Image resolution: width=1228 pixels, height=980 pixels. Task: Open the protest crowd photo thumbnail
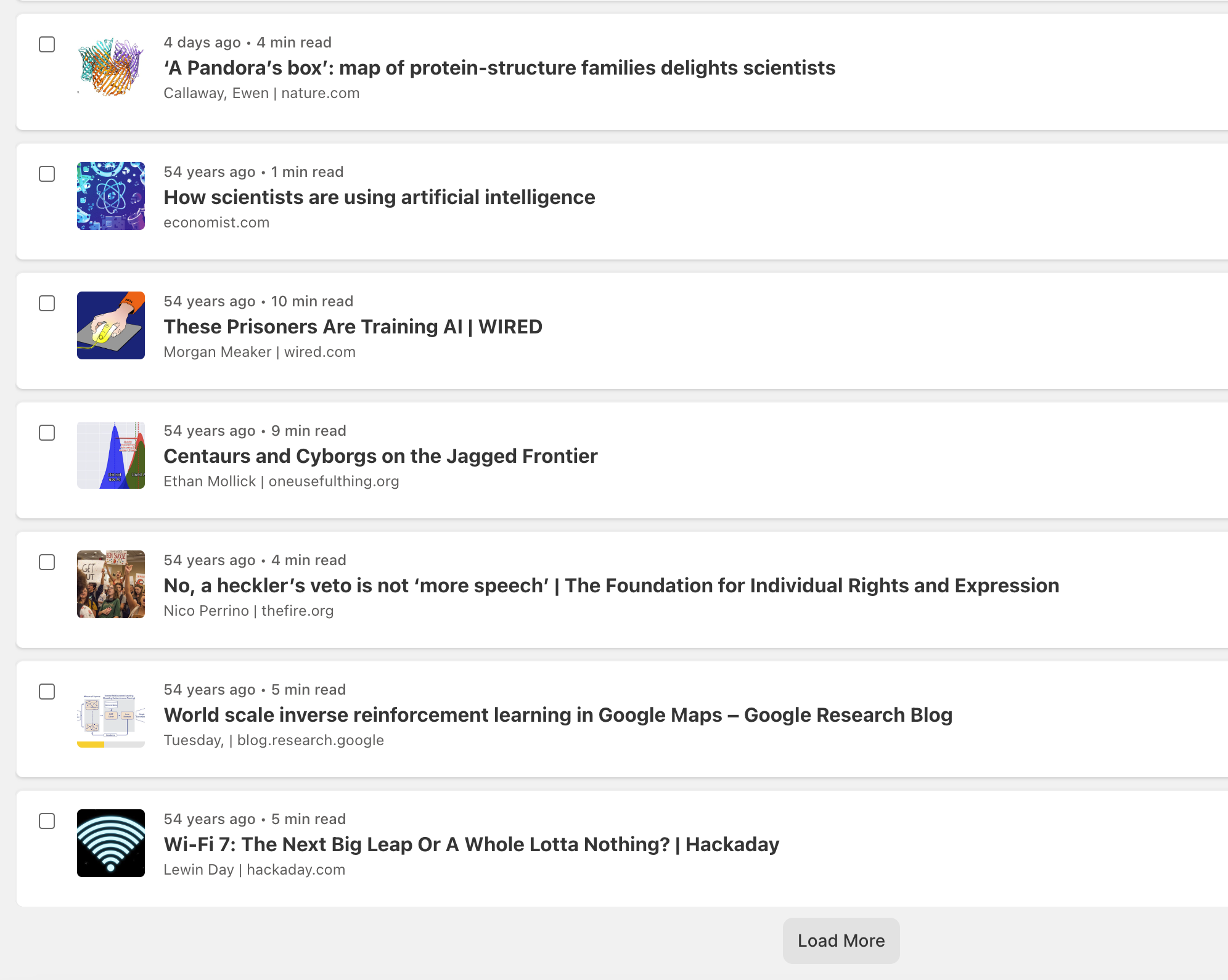(111, 584)
